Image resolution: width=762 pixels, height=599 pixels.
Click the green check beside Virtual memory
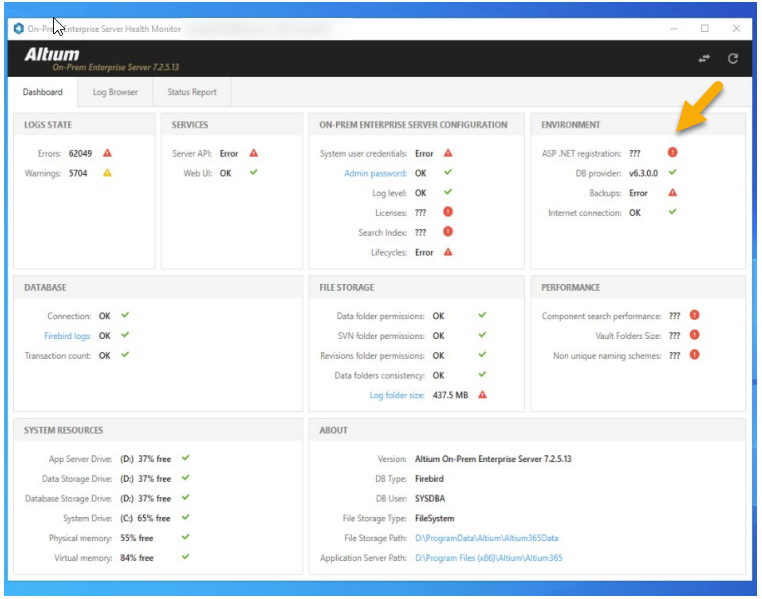[186, 557]
